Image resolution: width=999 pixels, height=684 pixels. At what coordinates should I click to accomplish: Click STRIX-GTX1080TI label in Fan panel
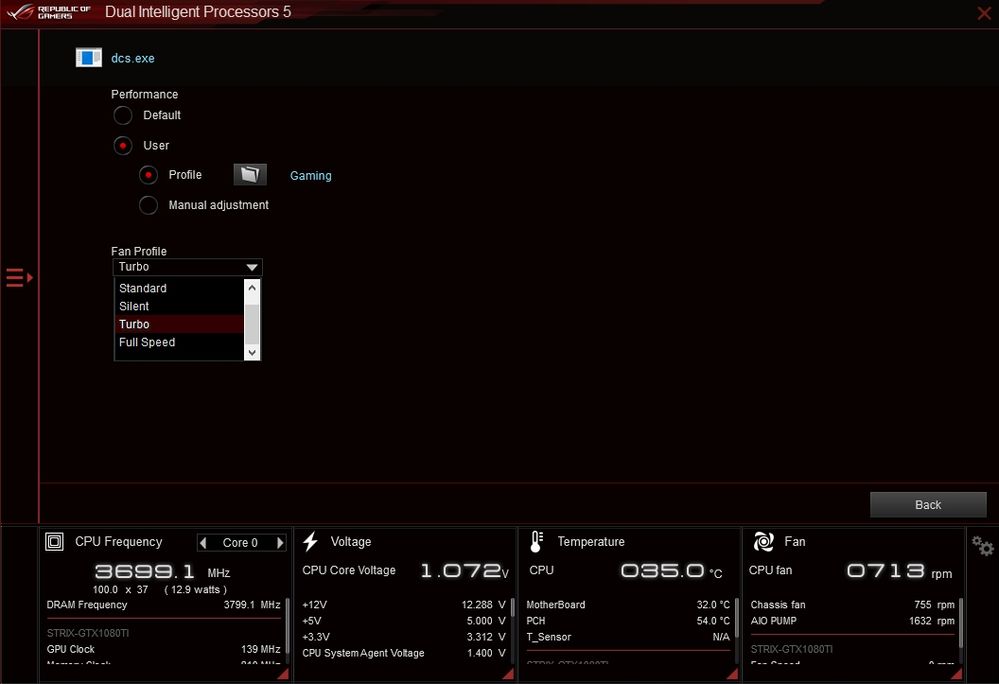pos(791,650)
